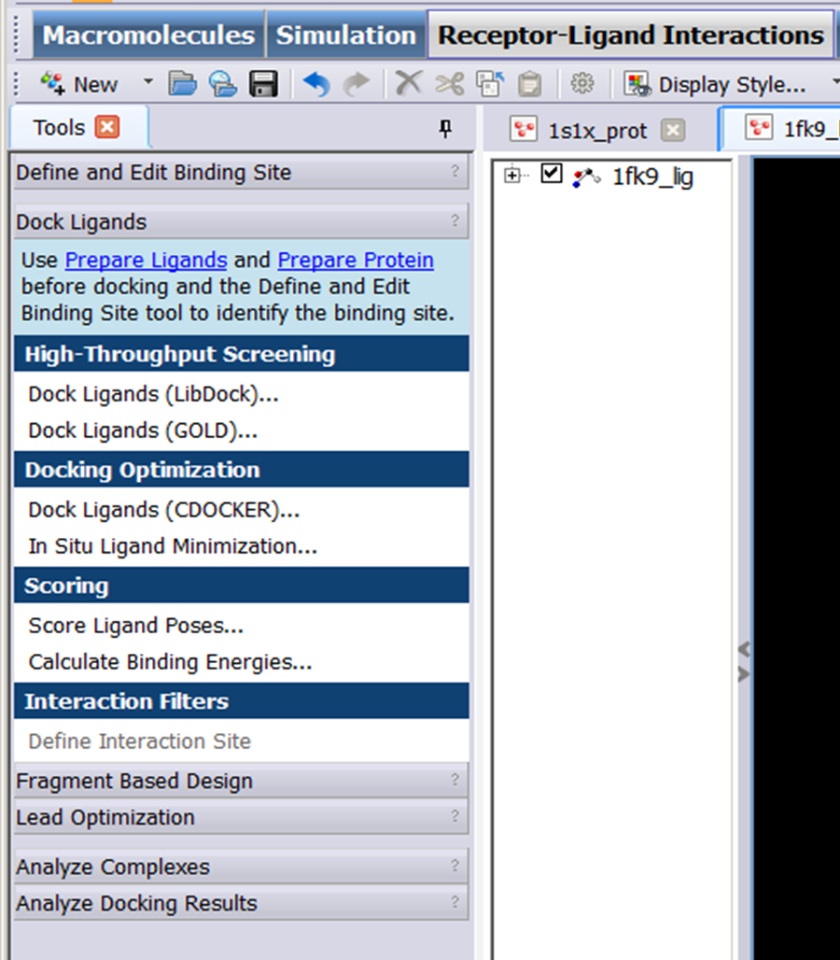Close the 1s1x_prot tab
The width and height of the screenshot is (840, 960).
click(x=673, y=130)
